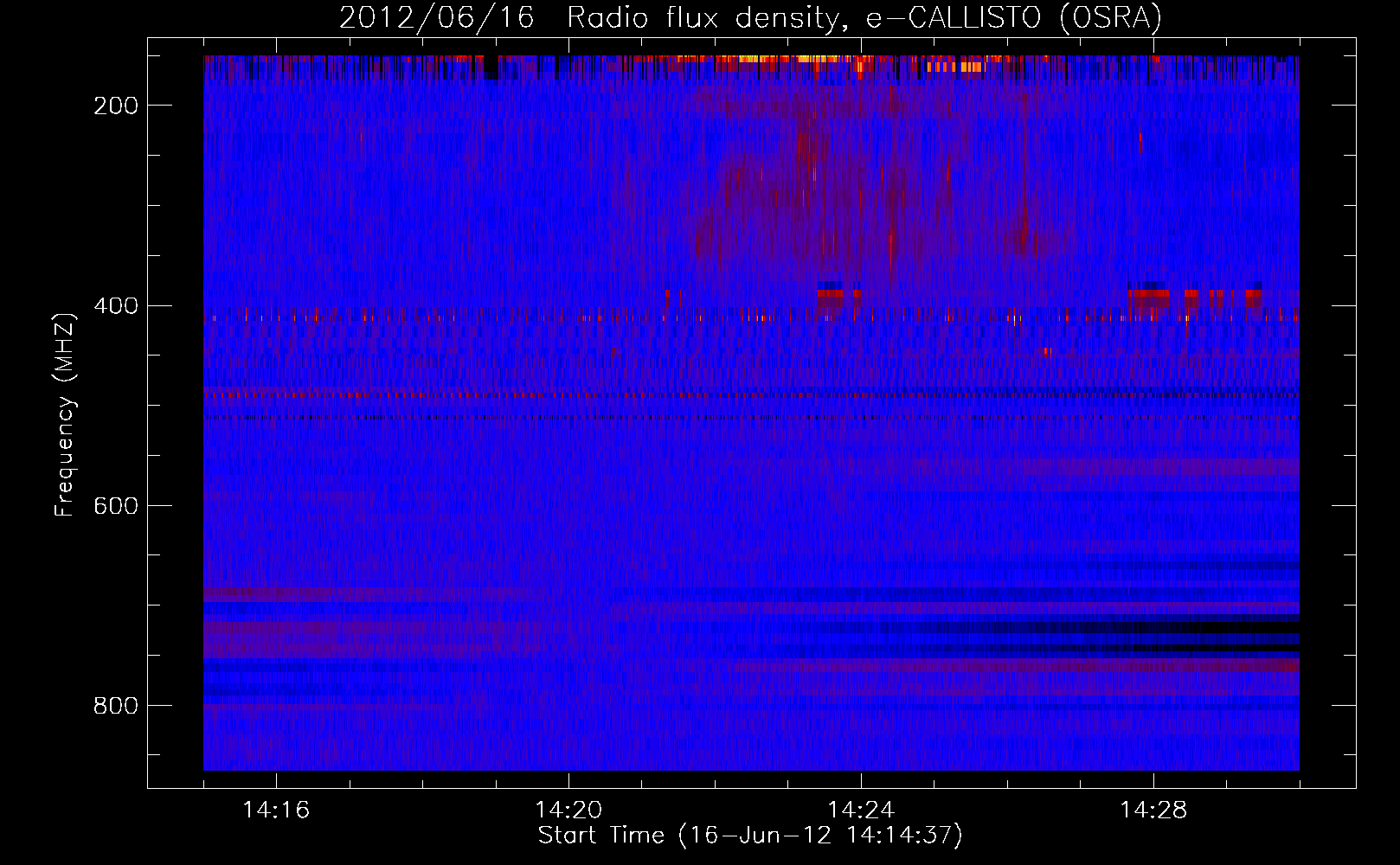Image resolution: width=1400 pixels, height=865 pixels.
Task: Select the 600 frequency tick label
Action: 116,506
